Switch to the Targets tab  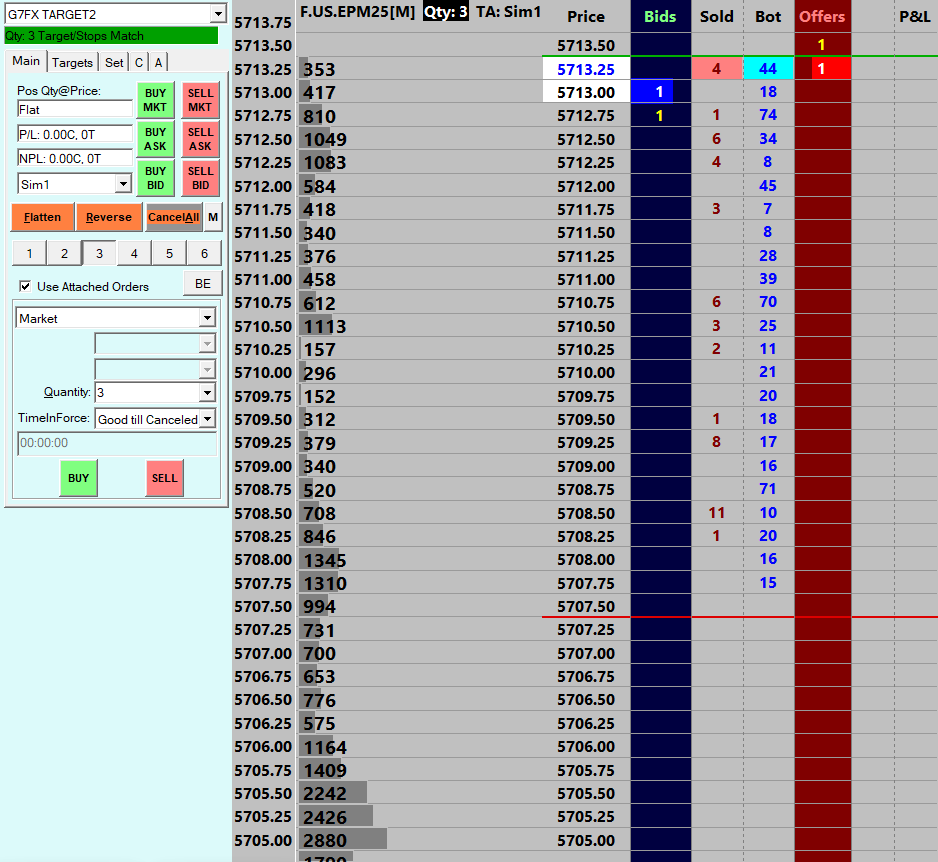click(72, 62)
